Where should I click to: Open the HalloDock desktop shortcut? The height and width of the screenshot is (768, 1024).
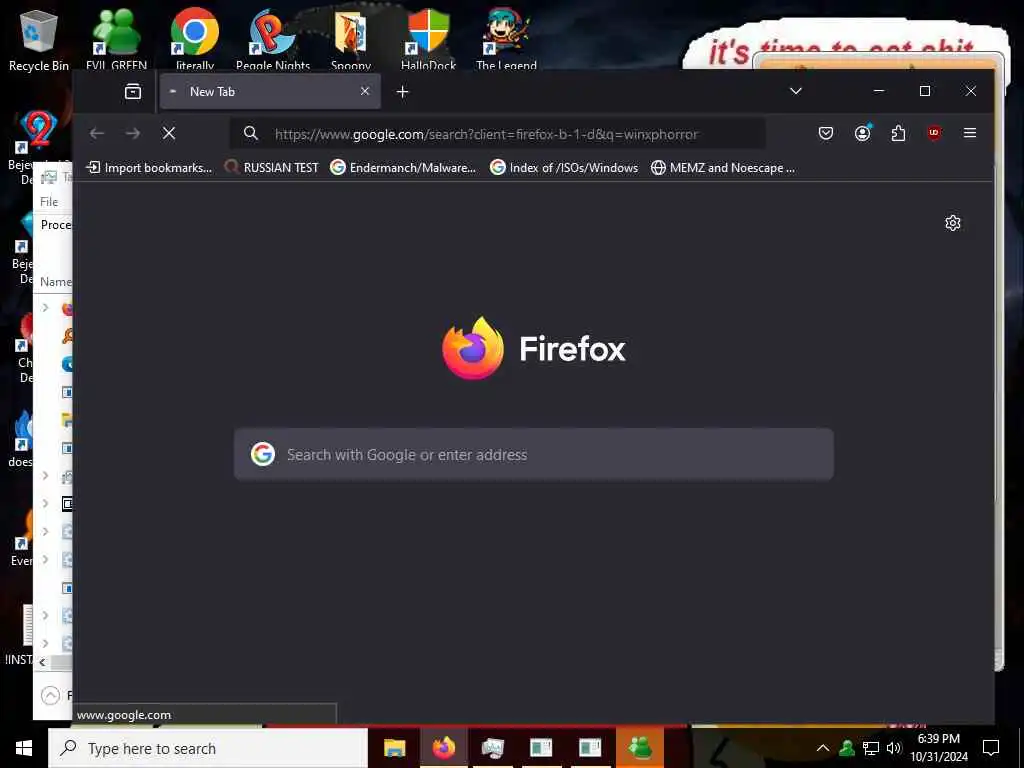[428, 39]
